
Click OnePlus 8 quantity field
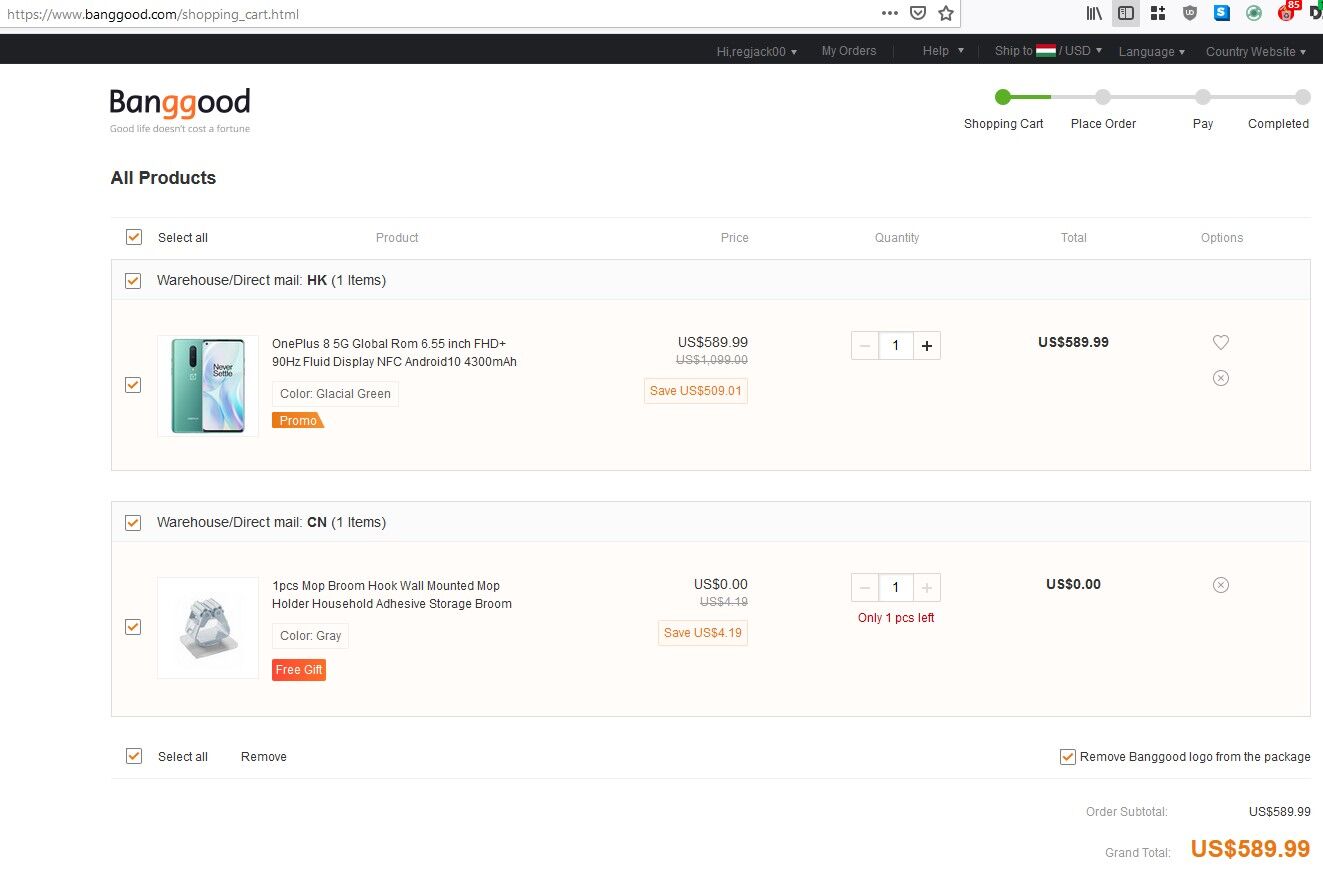click(x=896, y=346)
